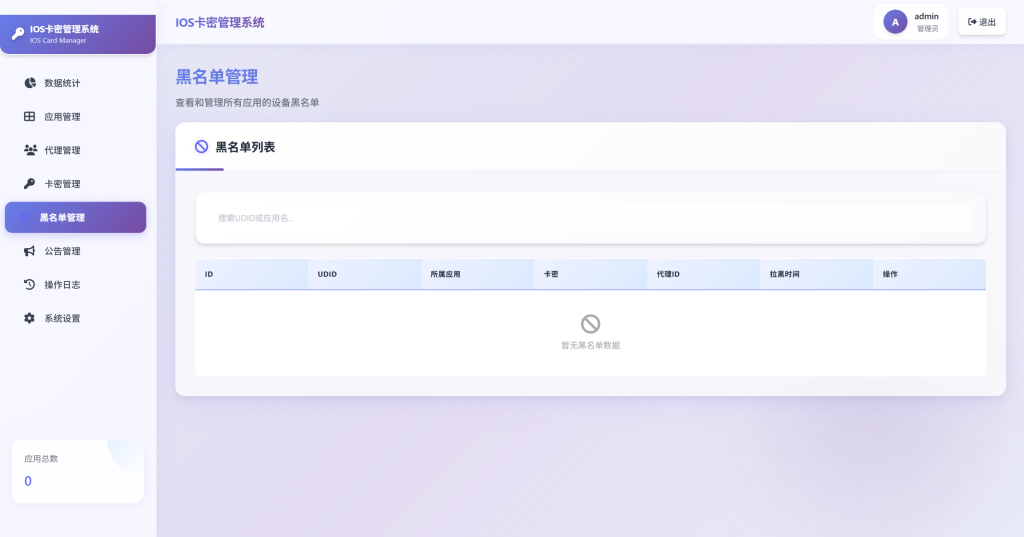The width and height of the screenshot is (1024, 537).
Task: Click the 所属应用 column header
Action: point(445,274)
